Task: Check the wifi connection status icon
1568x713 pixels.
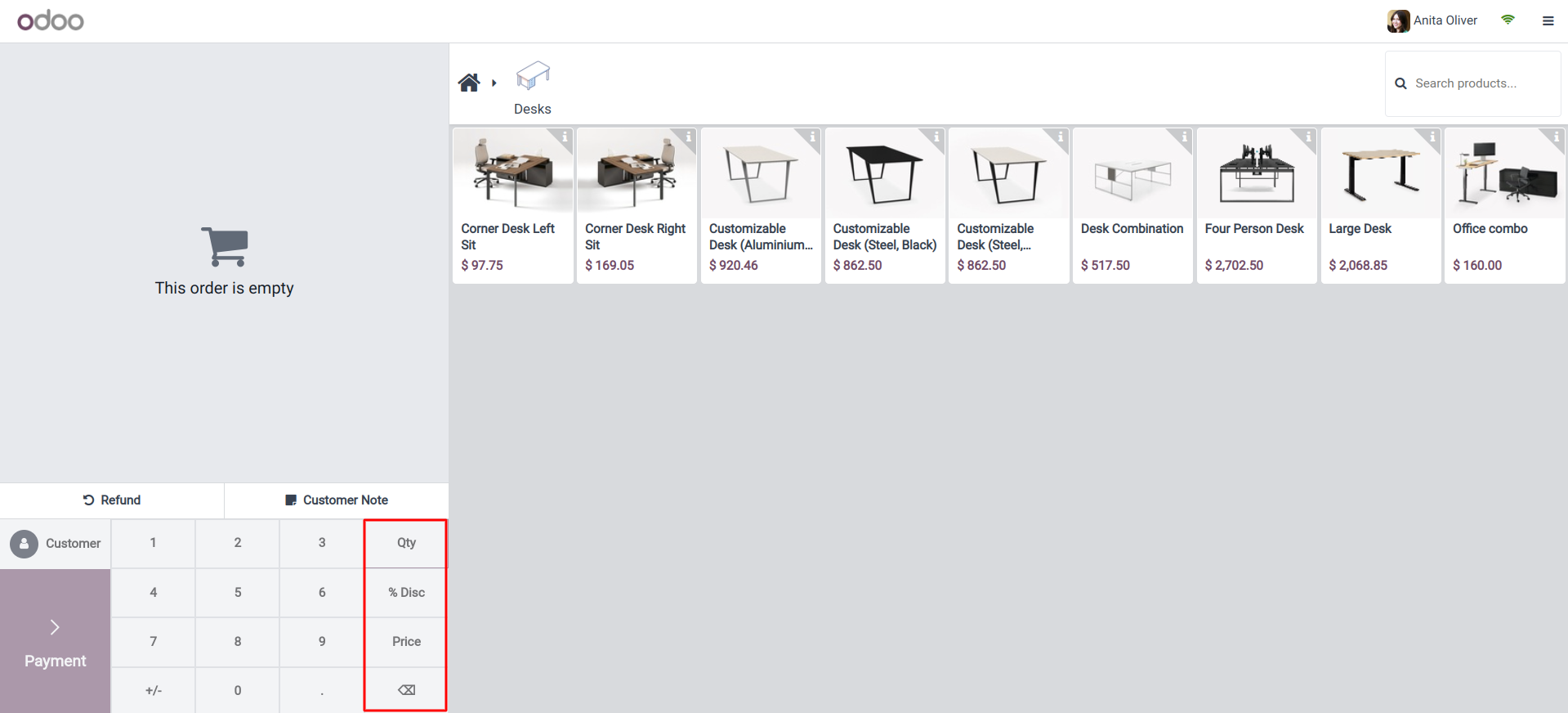Action: (x=1508, y=20)
